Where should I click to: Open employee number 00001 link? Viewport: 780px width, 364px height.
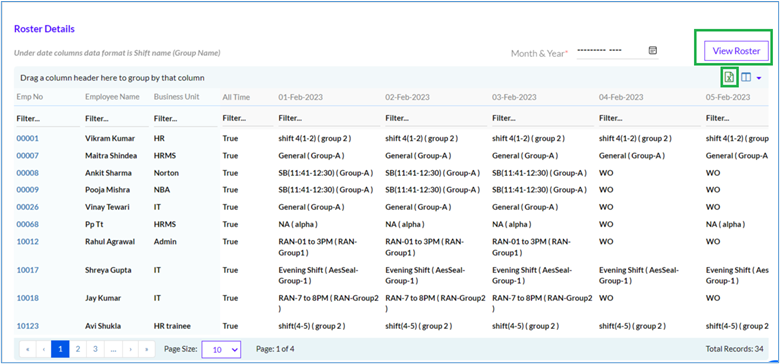(27, 138)
